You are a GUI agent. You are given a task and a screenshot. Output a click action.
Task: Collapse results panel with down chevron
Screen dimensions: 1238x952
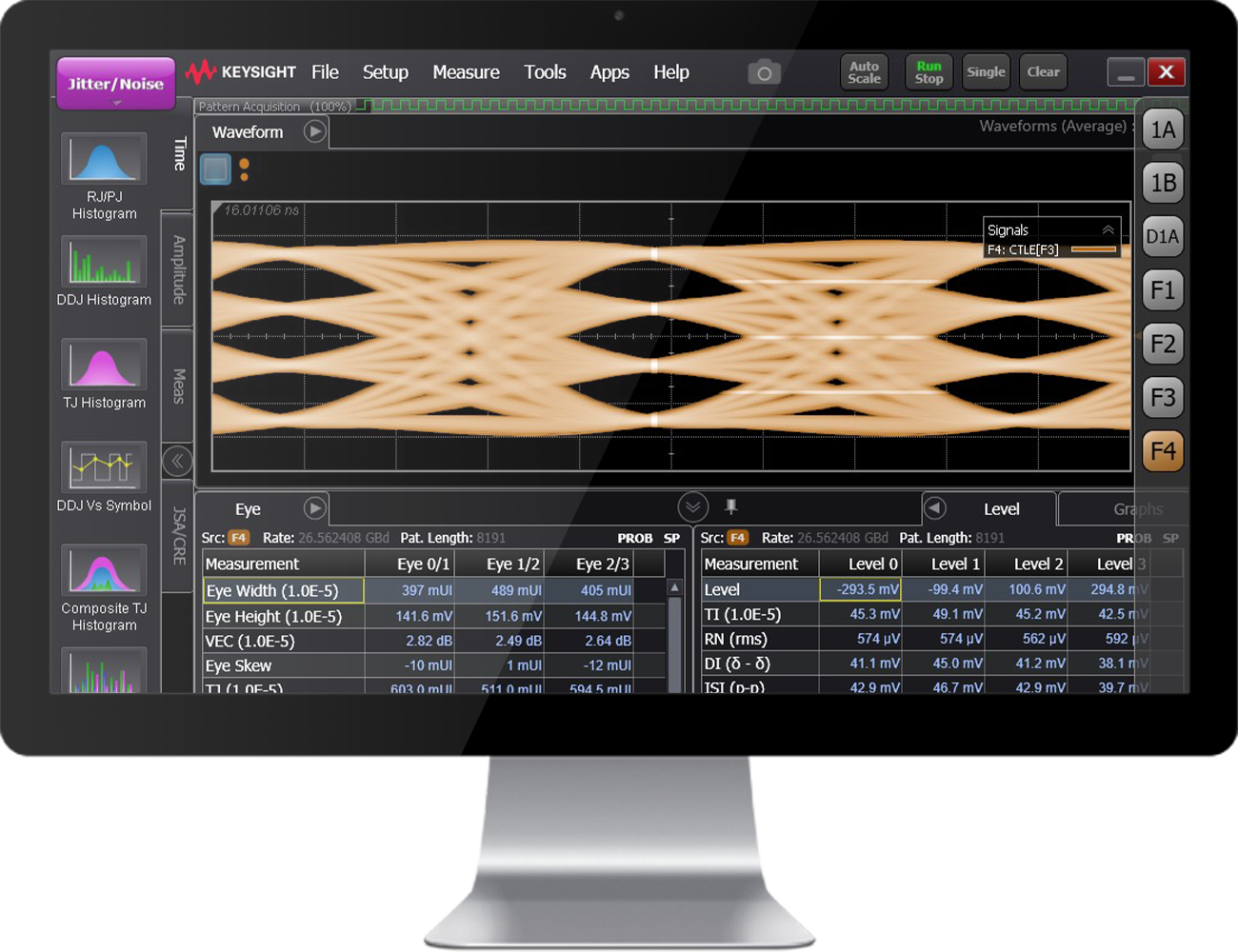tap(692, 506)
